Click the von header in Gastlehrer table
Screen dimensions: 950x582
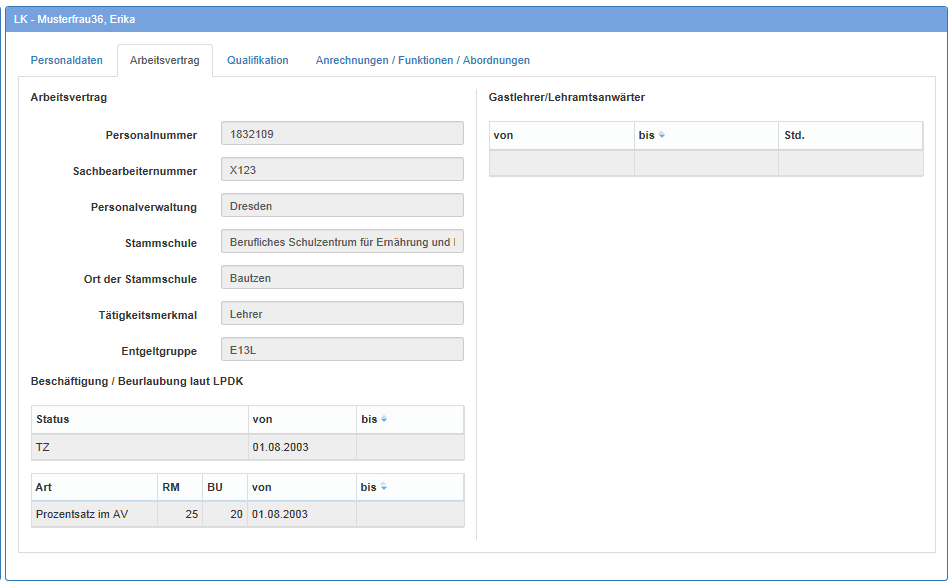click(x=561, y=135)
